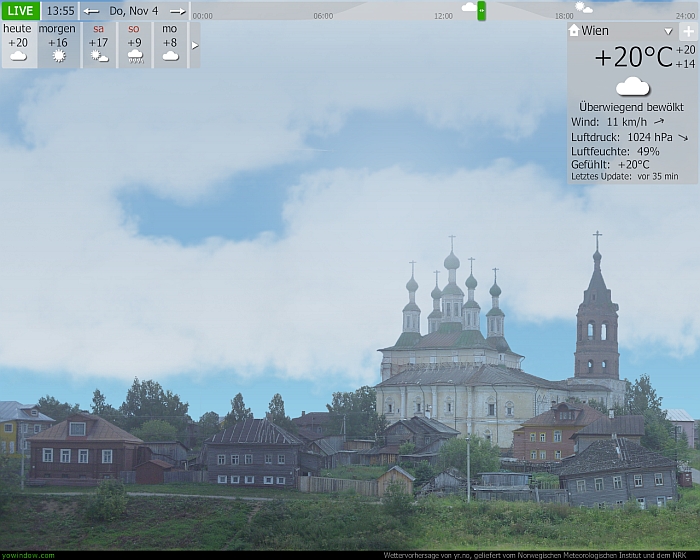Viewport: 700px width, 560px height.
Task: Select the morgen forecast day
Action: (x=58, y=45)
